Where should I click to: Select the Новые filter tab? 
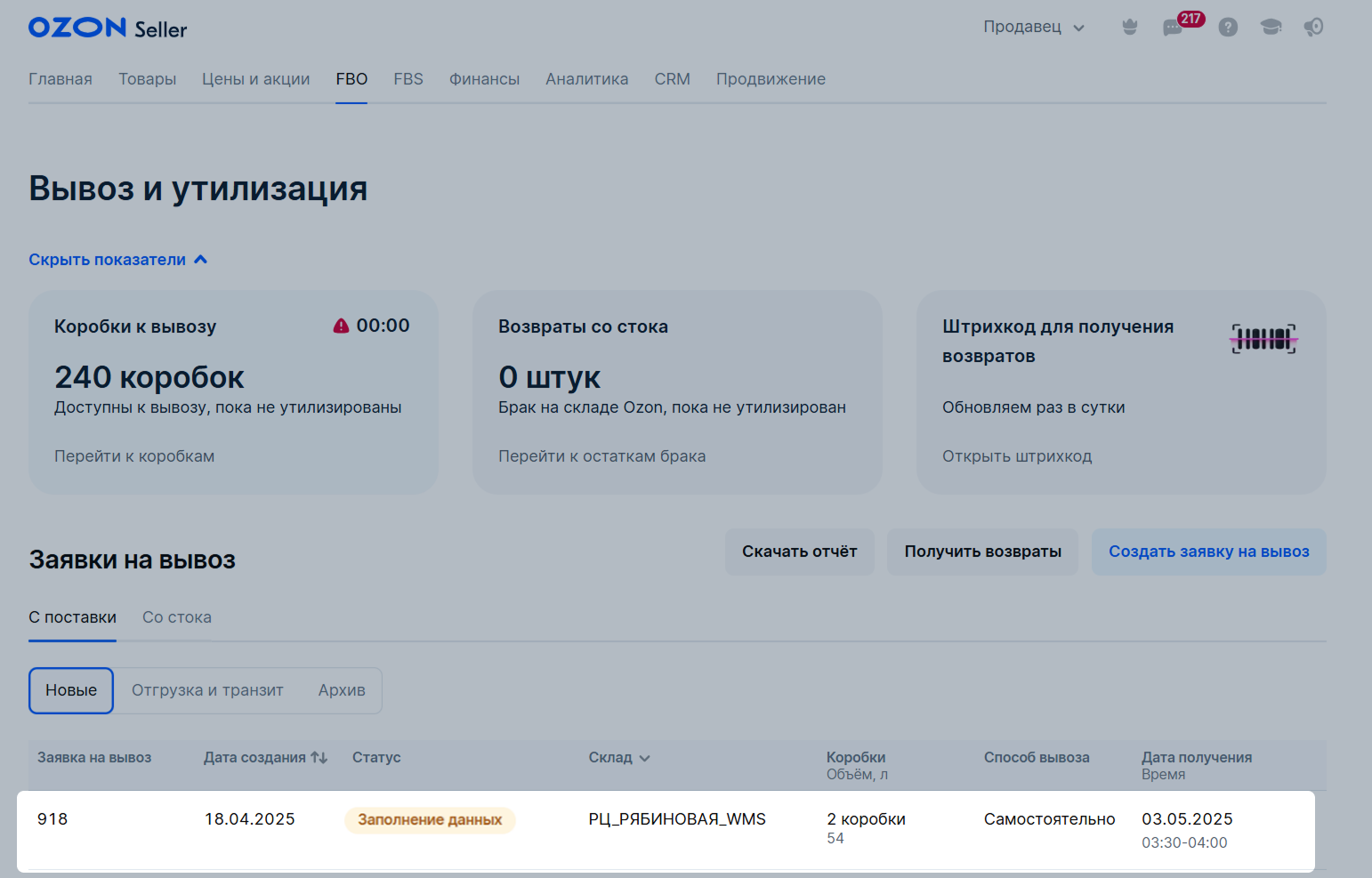tap(71, 690)
